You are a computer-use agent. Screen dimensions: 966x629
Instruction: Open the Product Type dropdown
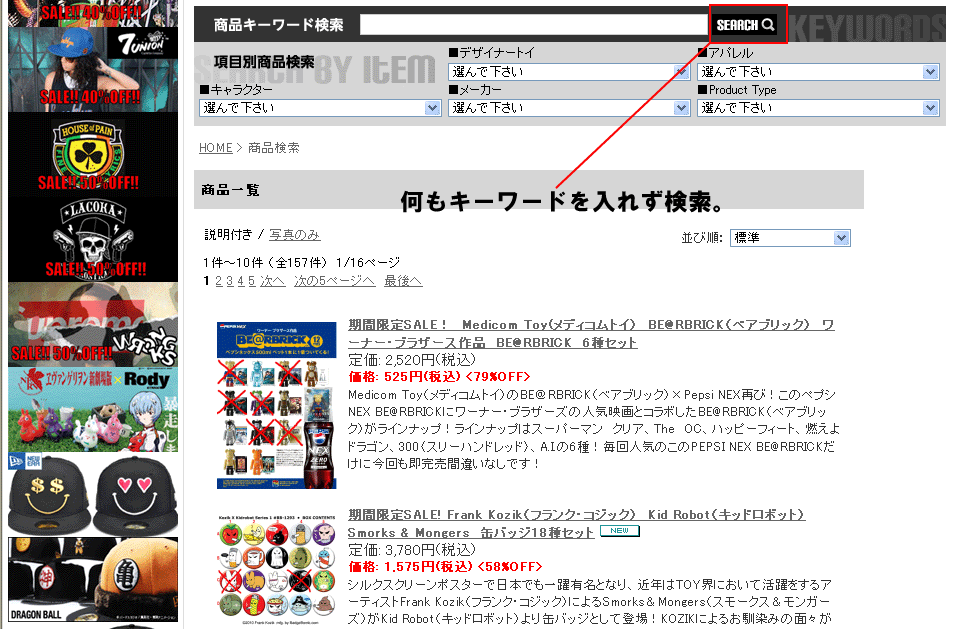(x=818, y=108)
